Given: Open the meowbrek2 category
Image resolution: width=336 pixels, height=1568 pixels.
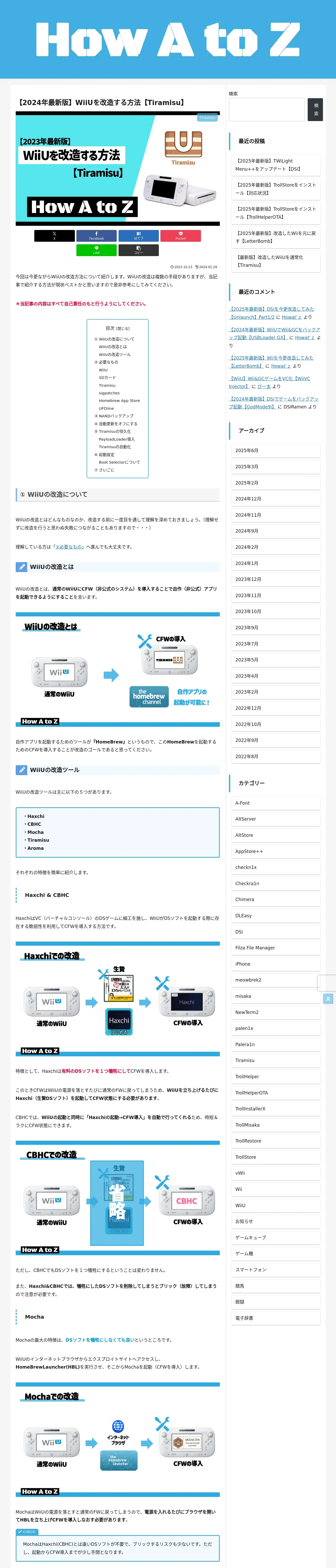Looking at the screenshot, I should click(x=276, y=980).
